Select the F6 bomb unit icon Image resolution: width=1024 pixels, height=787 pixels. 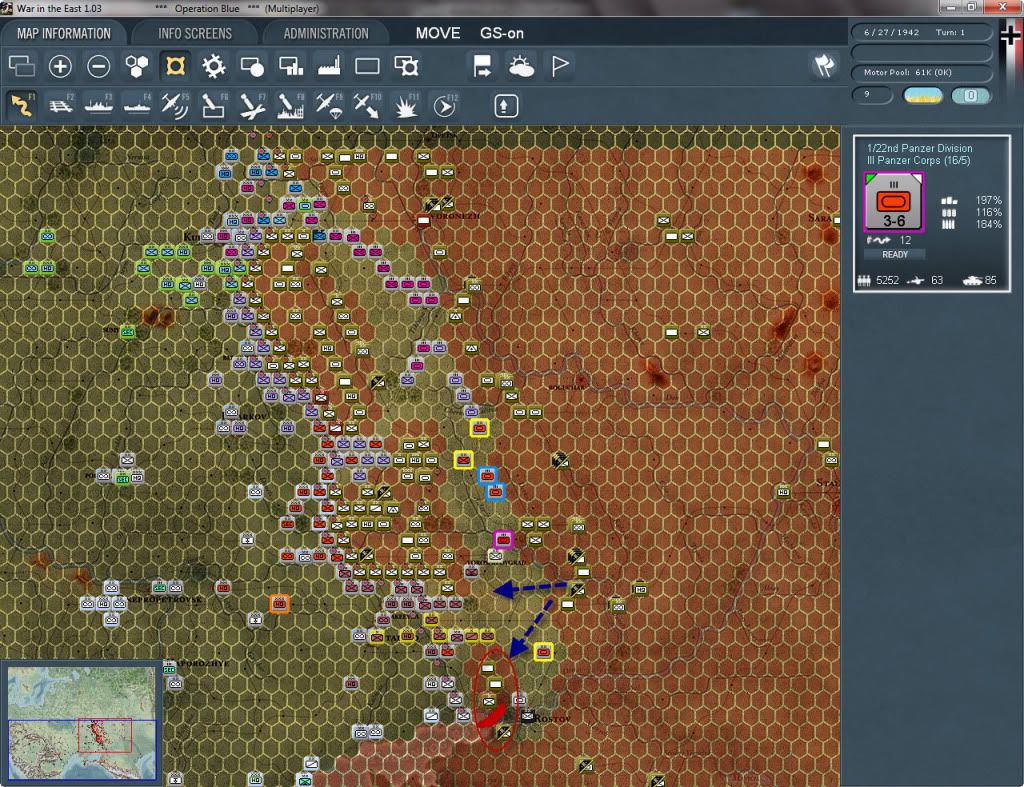tap(214, 105)
